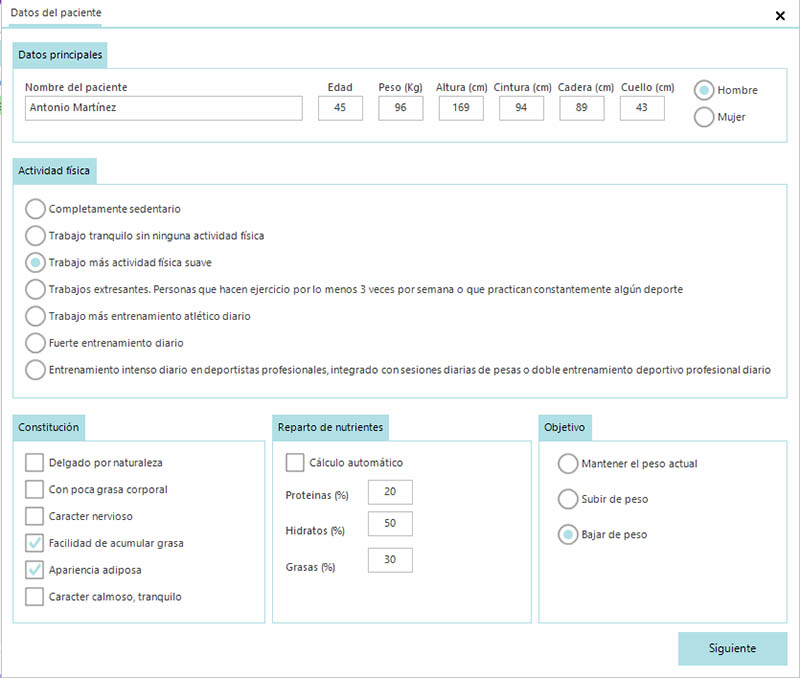This screenshot has width=800, height=678.
Task: Check Con poca grasa corporal
Action: click(x=34, y=489)
